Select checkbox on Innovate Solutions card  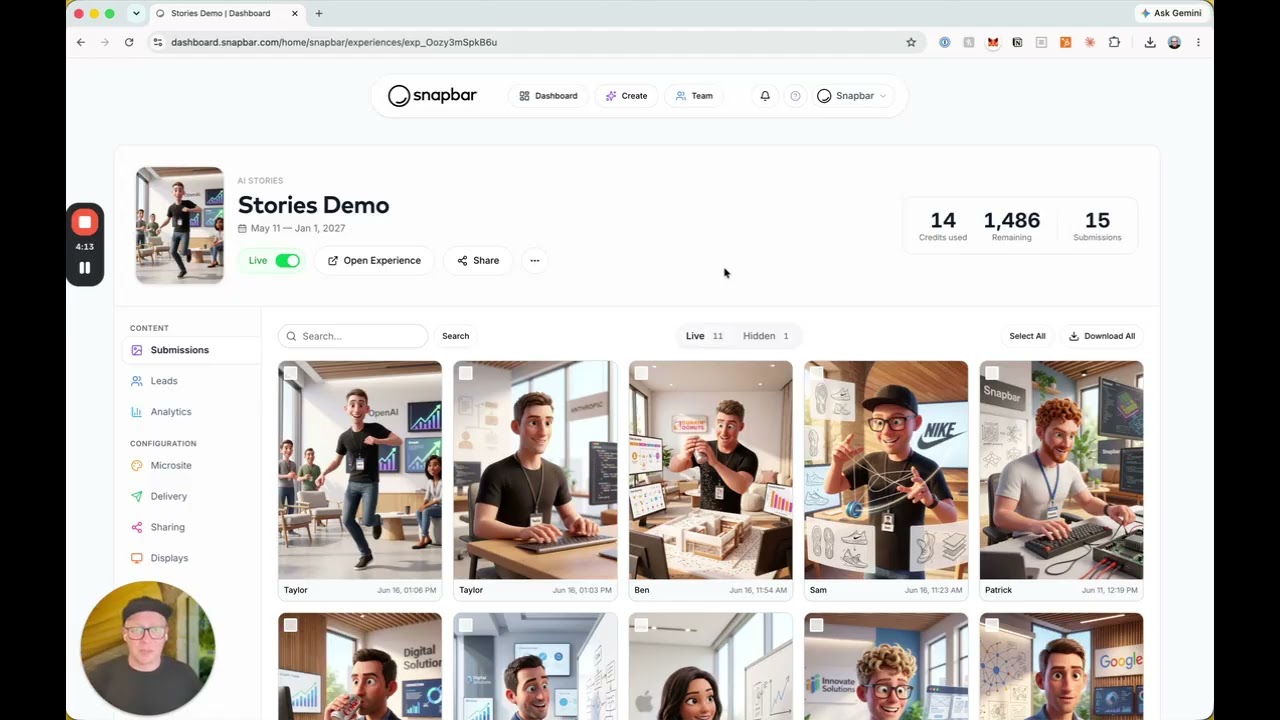pos(816,625)
